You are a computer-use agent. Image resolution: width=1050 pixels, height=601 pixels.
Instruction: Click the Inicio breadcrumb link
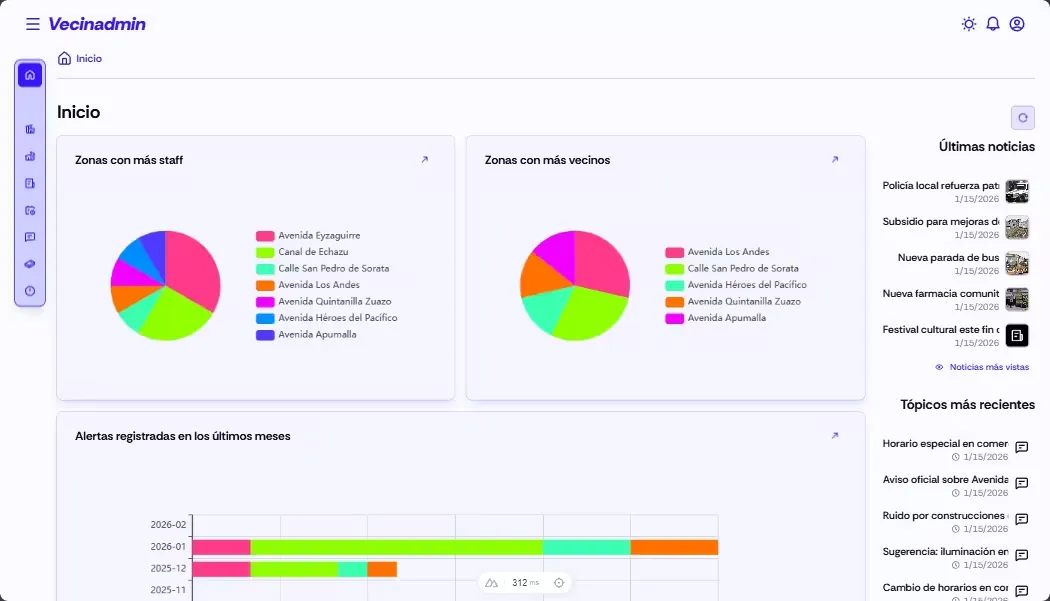tap(89, 59)
